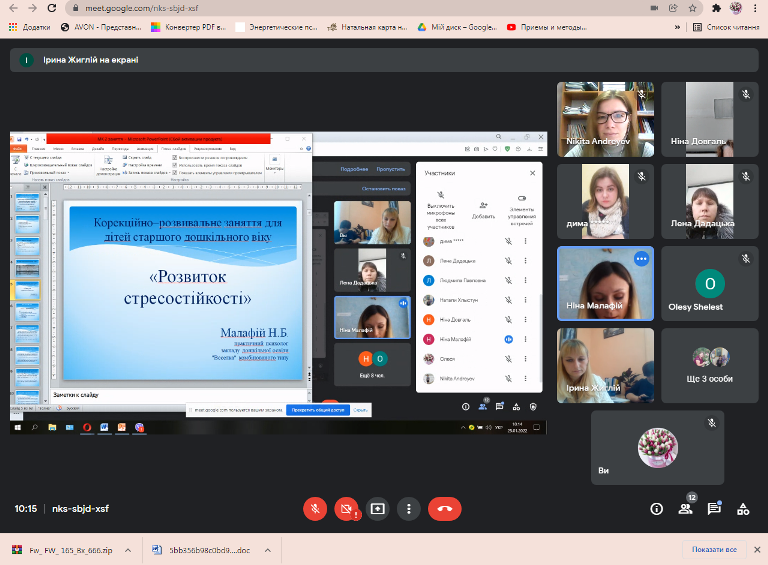Close Участники panel in shared screen
Screen dimensions: 768x565
pyautogui.click(x=532, y=173)
